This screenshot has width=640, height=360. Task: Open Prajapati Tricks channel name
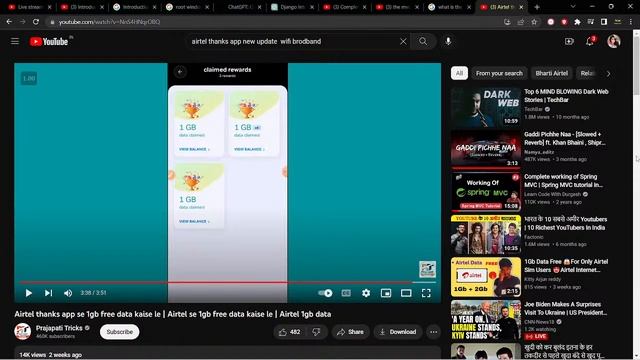tap(59, 328)
